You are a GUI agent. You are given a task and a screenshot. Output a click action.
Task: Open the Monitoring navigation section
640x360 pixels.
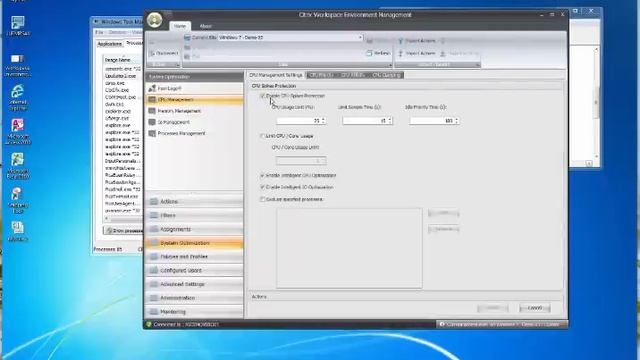(194, 312)
